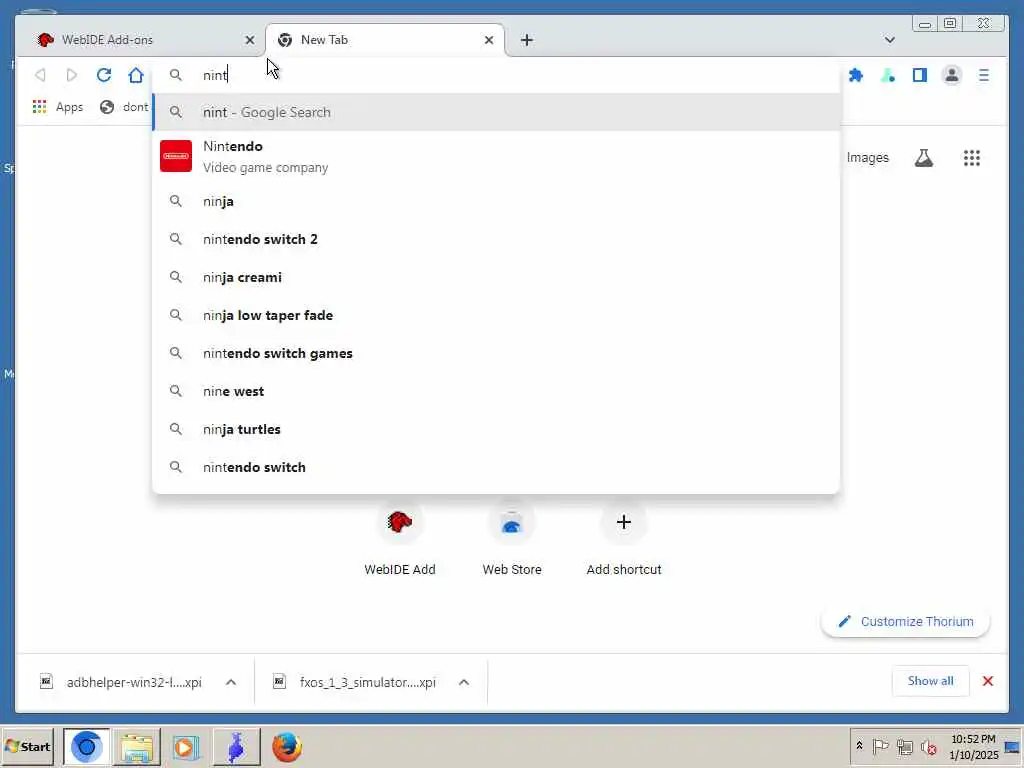Open the Images link
Screen dimensions: 1024x768
pyautogui.click(x=867, y=157)
